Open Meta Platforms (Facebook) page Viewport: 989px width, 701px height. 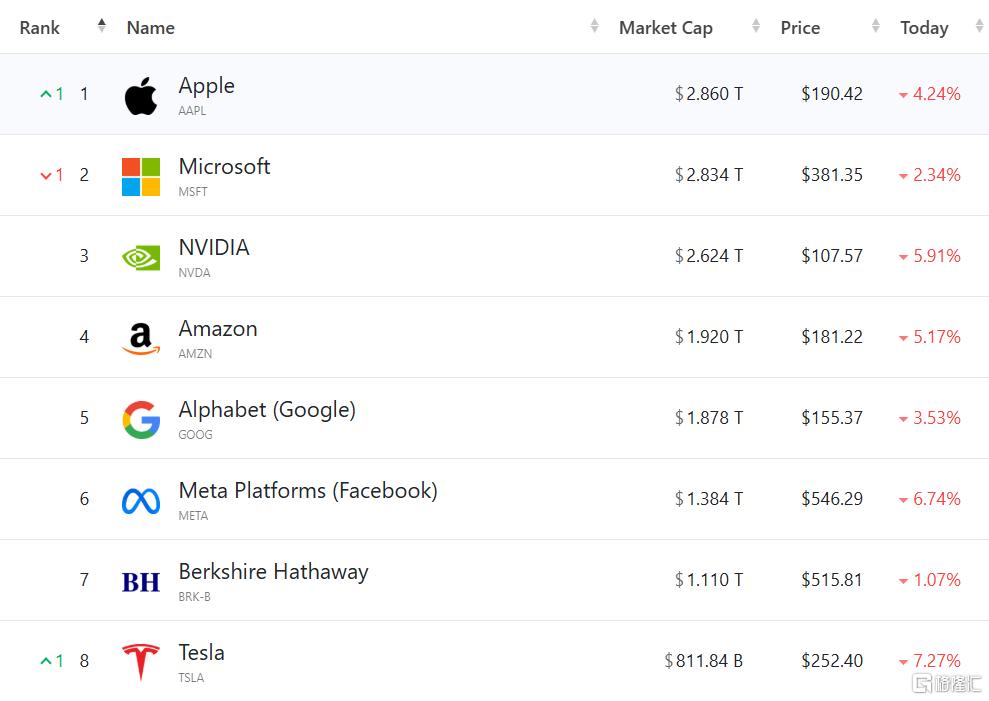(x=308, y=491)
